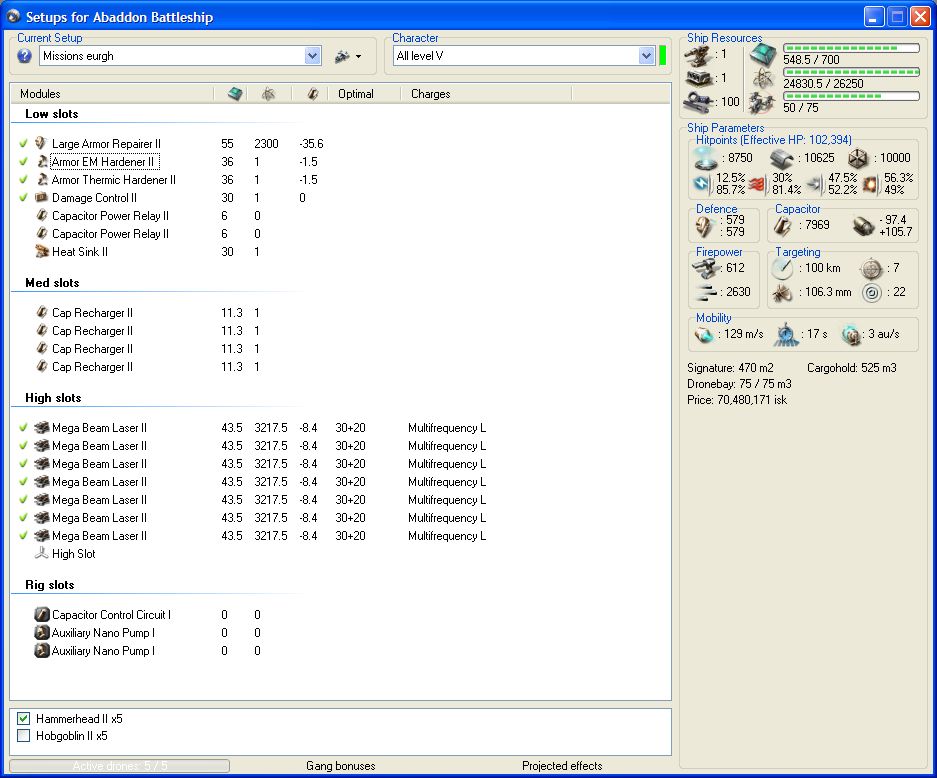Click the Capacitor Control Circuit I rig icon

tap(42, 615)
